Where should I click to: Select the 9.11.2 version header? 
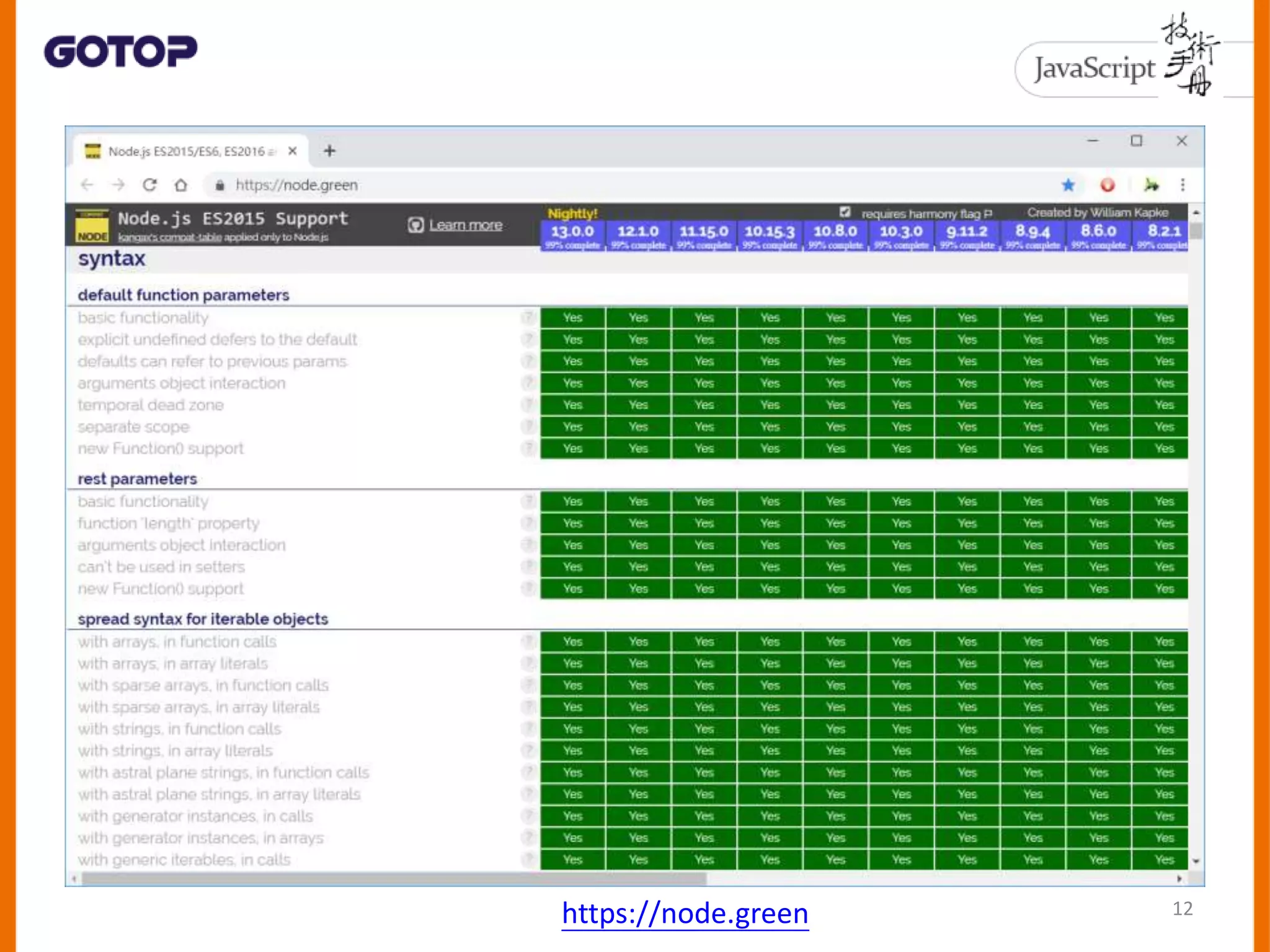(967, 236)
